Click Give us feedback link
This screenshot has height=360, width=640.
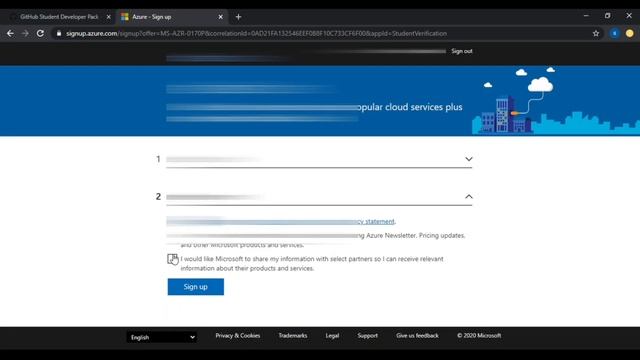pos(417,336)
